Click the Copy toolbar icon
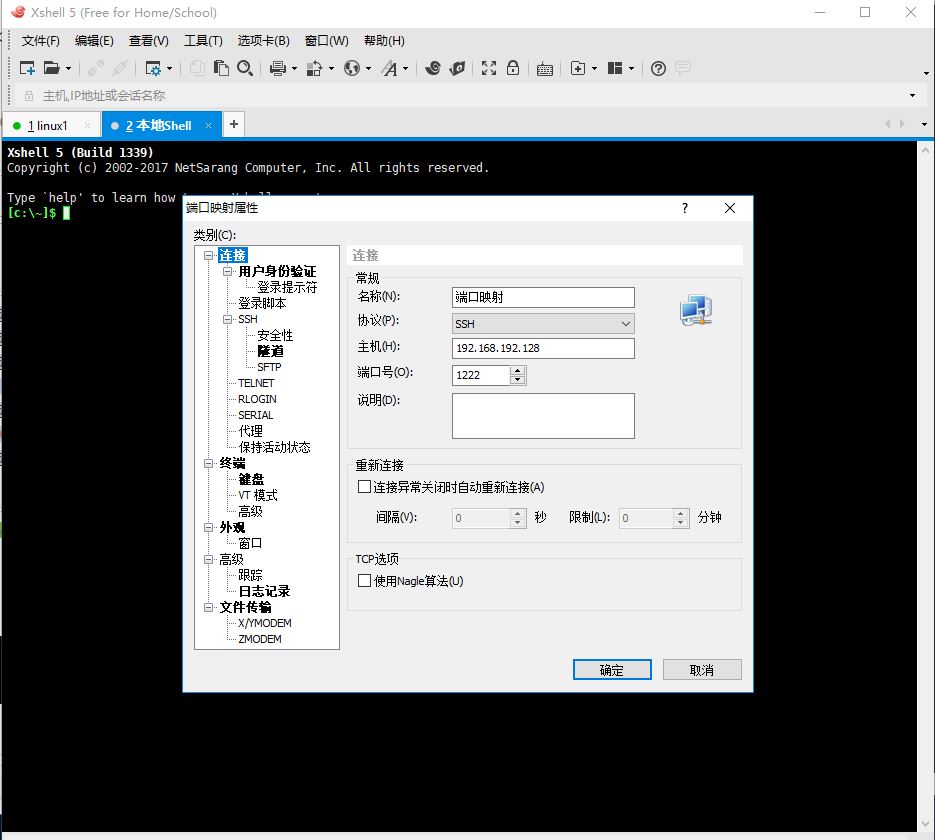Viewport: 935px width, 840px height. [197, 69]
